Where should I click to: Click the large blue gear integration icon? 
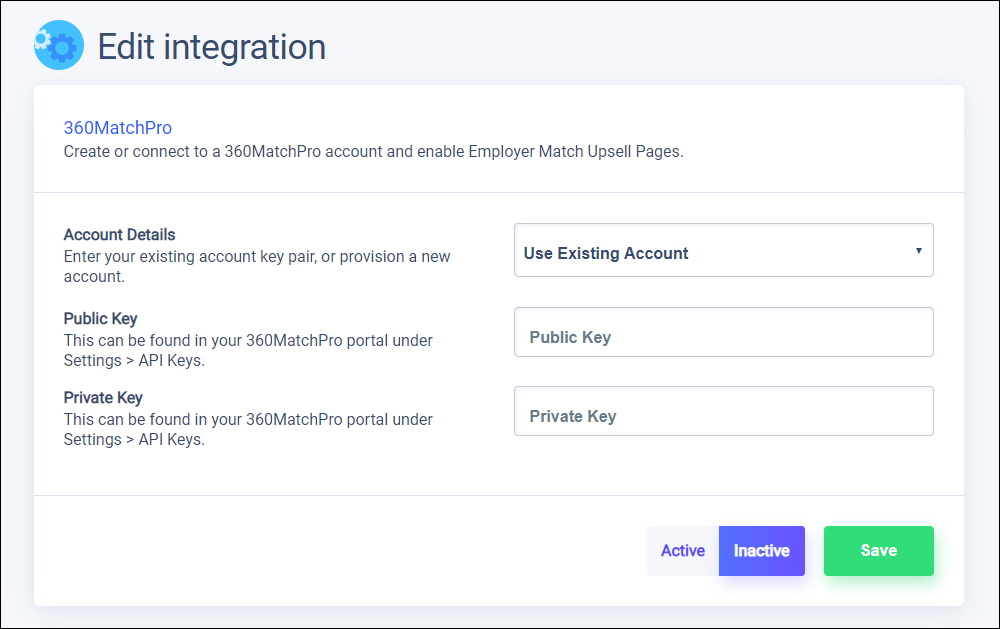(61, 47)
